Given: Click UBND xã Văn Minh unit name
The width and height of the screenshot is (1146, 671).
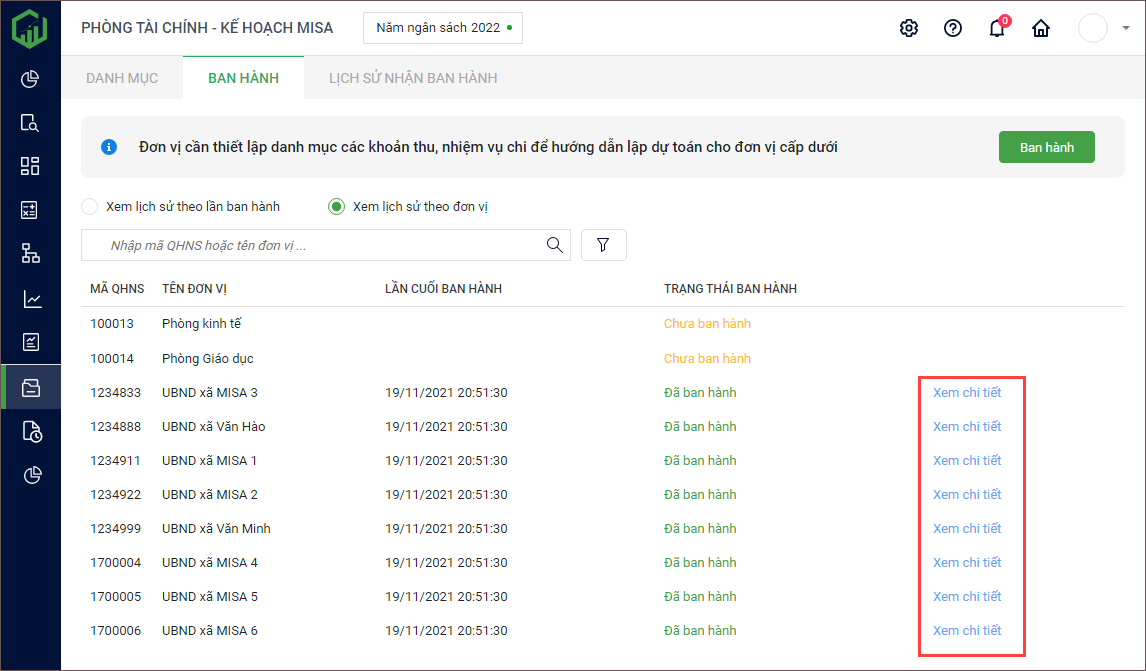Looking at the screenshot, I should [216, 528].
